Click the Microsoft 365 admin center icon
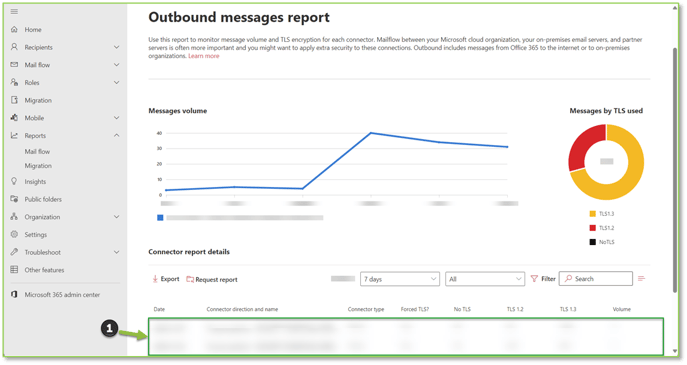Viewport: 687px width, 365px height. 14,294
